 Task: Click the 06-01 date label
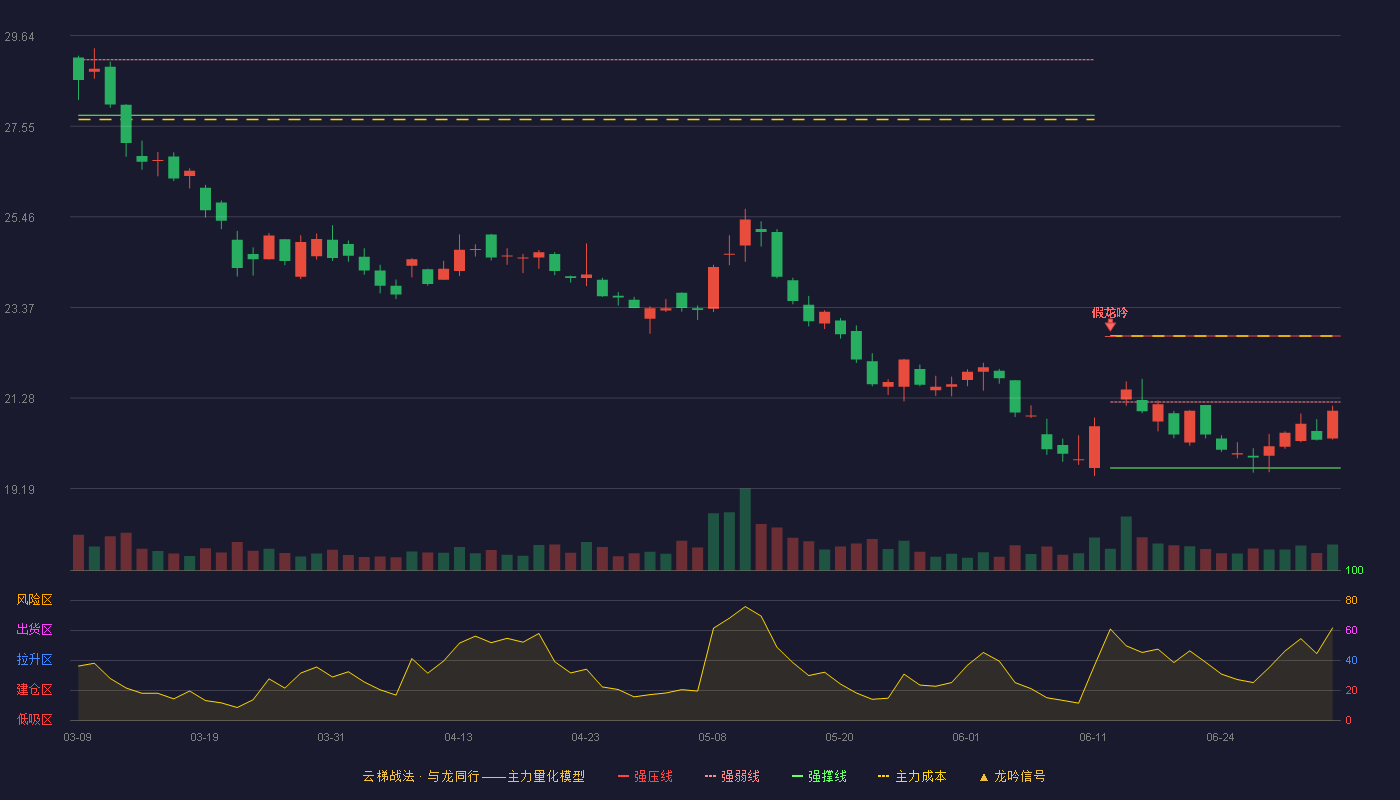coord(966,737)
